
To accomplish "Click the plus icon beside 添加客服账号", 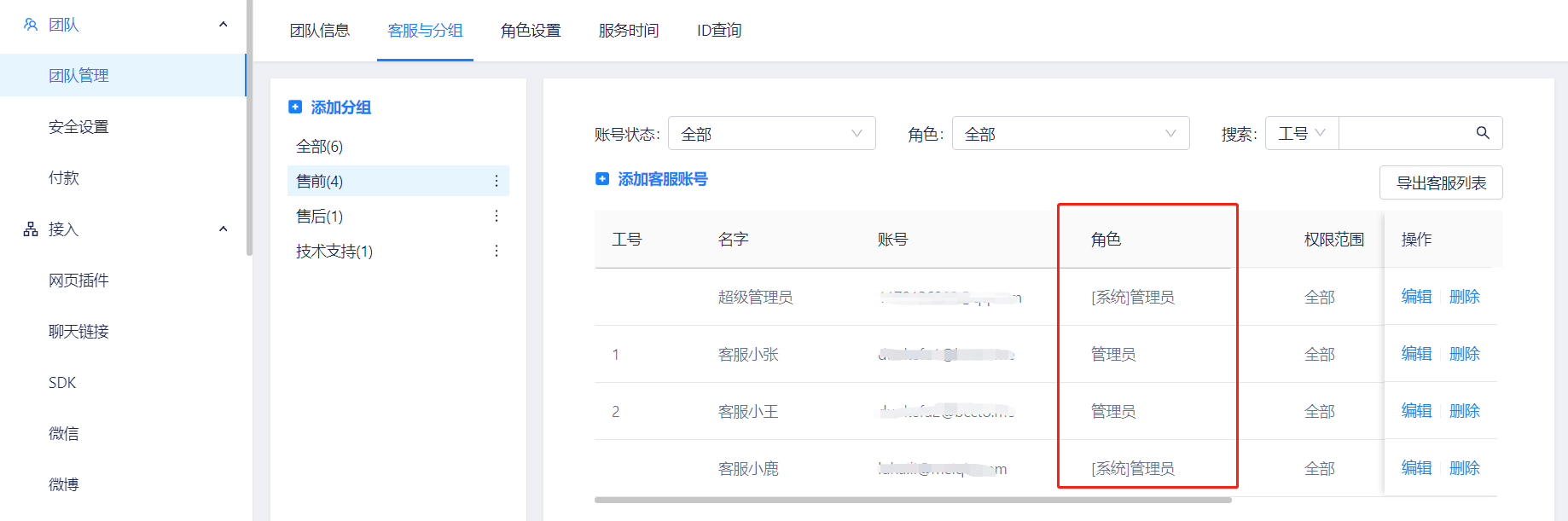I will 602,179.
